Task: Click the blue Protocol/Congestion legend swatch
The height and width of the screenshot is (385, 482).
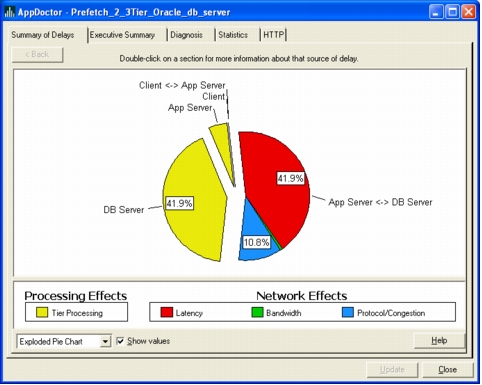Action: (348, 312)
